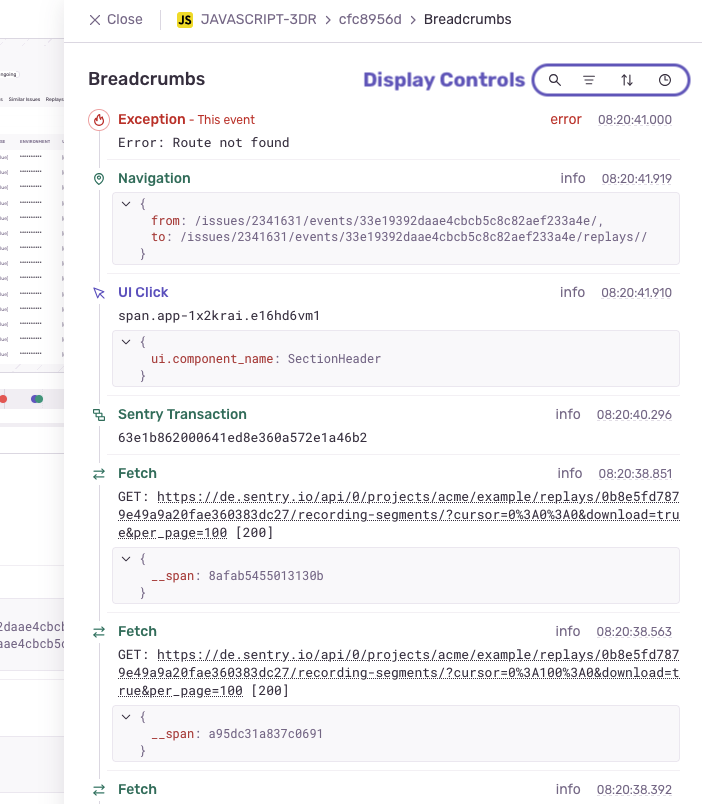
Task: Close the Breadcrumbs drawer
Action: pyautogui.click(x=115, y=19)
